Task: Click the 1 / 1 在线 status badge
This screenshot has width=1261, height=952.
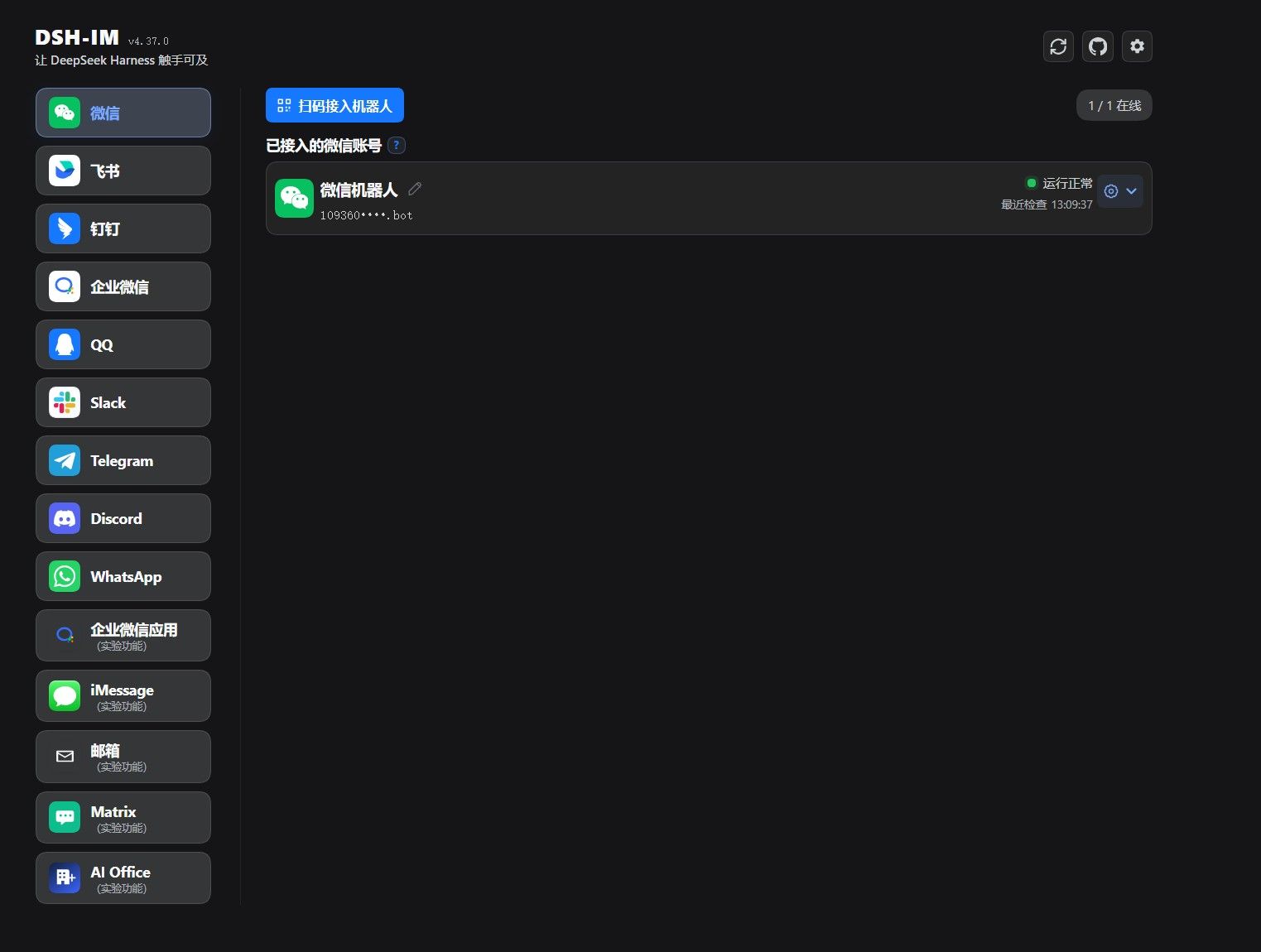Action: tap(1114, 105)
